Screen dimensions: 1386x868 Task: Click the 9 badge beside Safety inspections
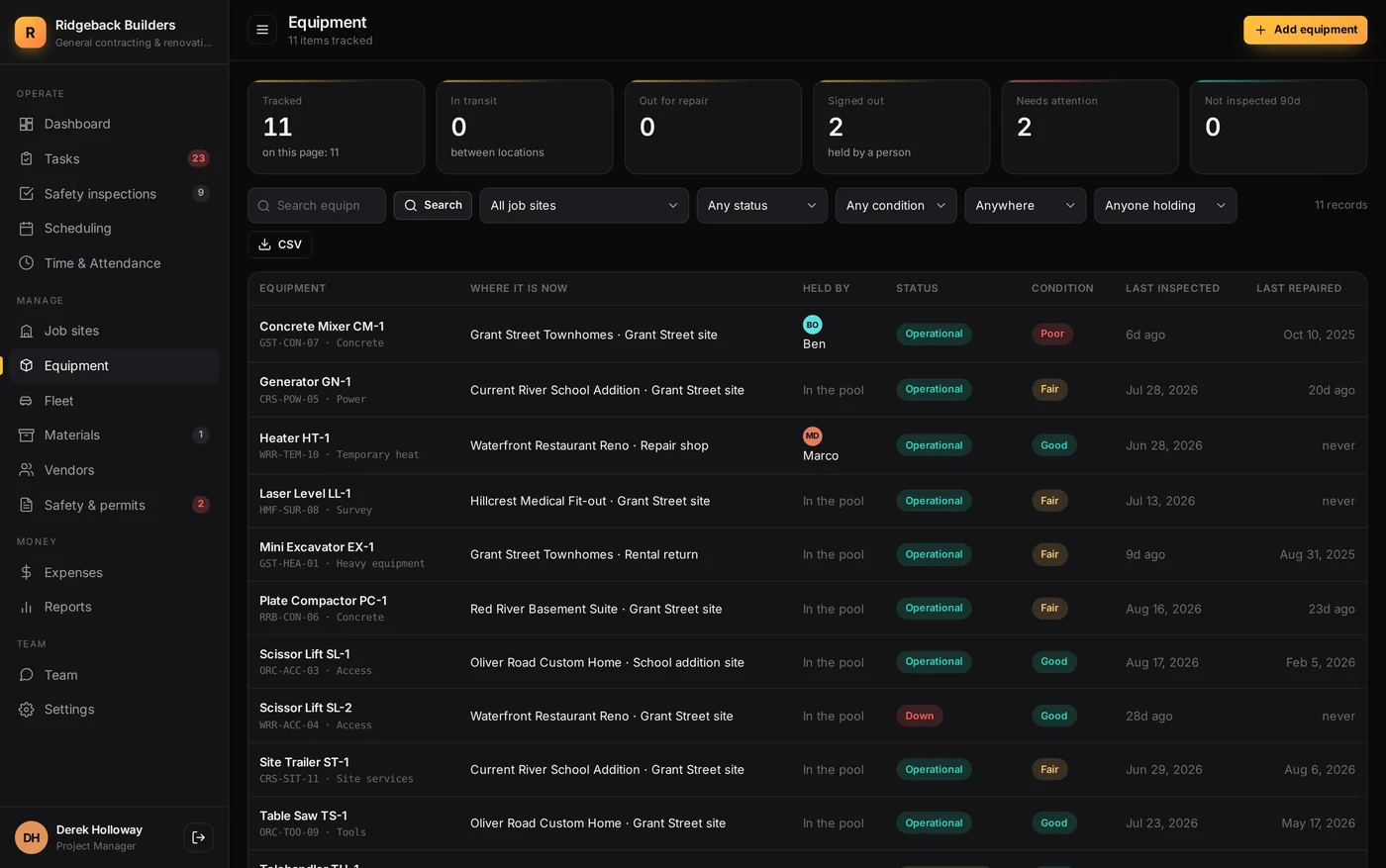[201, 193]
